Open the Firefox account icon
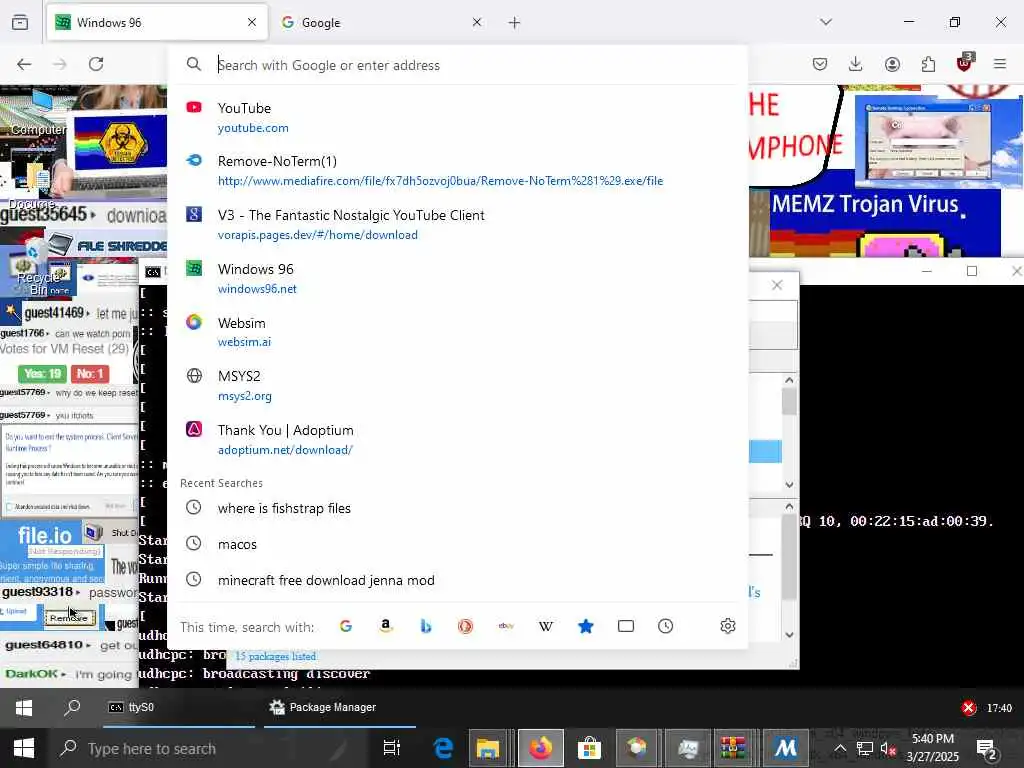 coord(892,64)
